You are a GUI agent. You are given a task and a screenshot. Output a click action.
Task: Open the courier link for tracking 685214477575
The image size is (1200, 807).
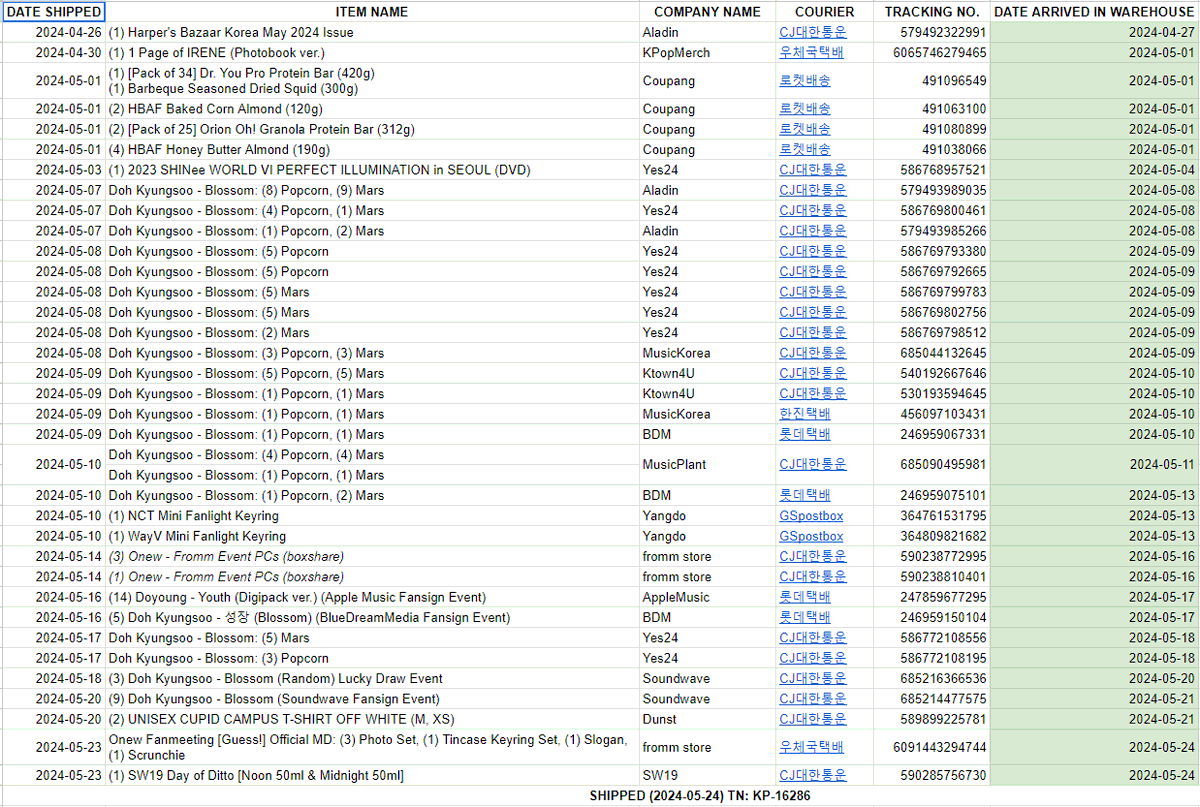click(812, 699)
